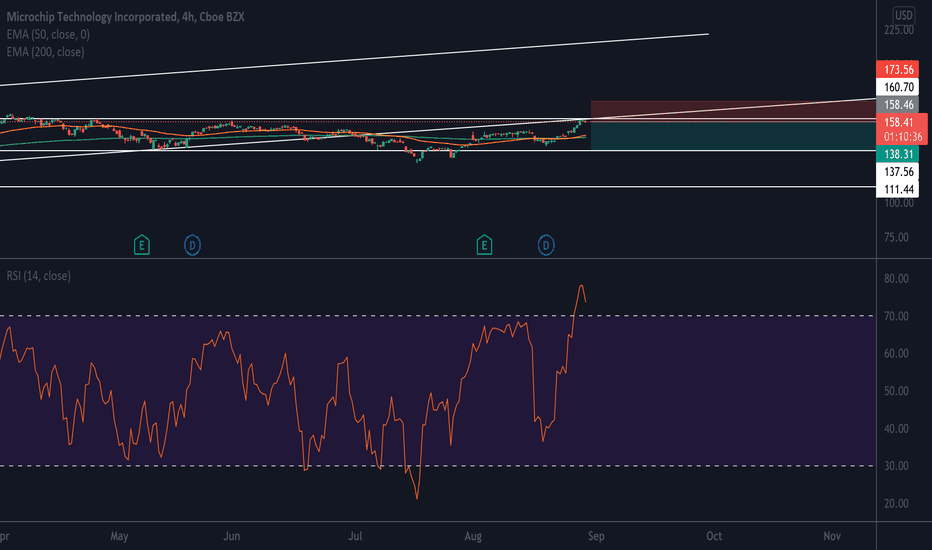The width and height of the screenshot is (932, 550).
Task: Open the May earnings marker E
Action: tap(141, 244)
